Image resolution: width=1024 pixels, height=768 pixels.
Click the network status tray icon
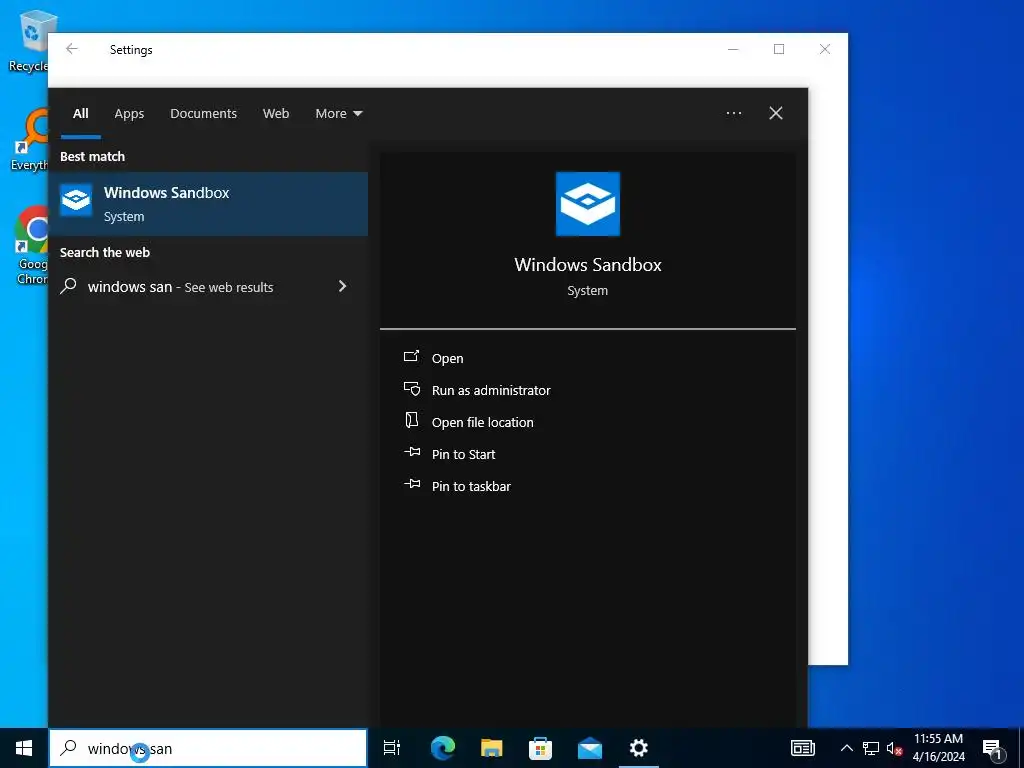point(871,748)
